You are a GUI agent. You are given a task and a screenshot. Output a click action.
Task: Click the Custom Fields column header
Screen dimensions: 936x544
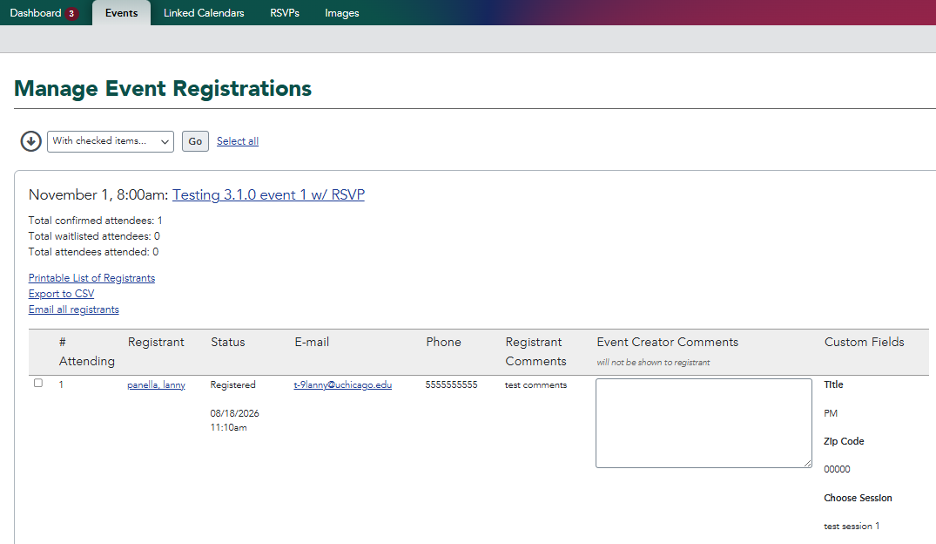click(x=864, y=342)
